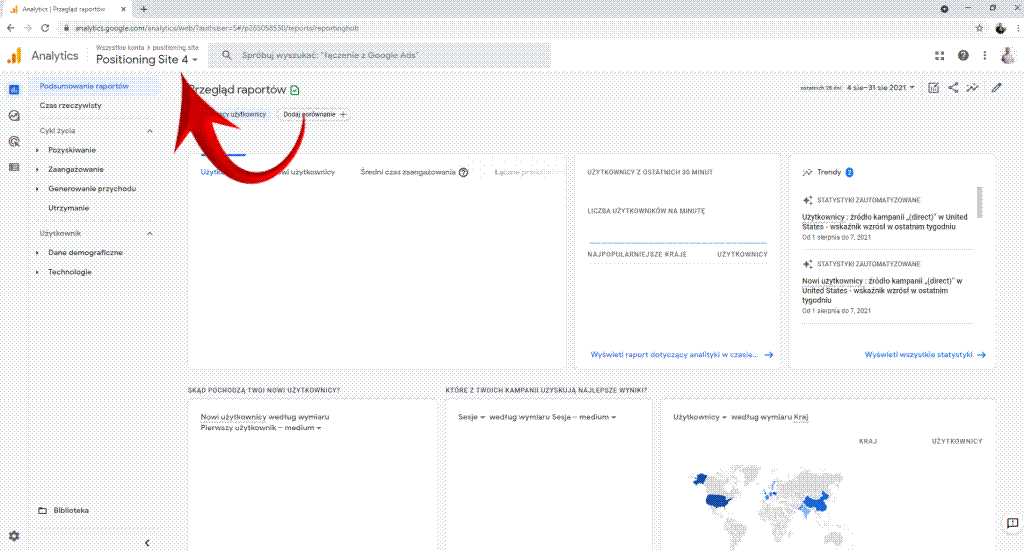1024x551 pixels.
Task: Click the Google account avatar
Action: click(1008, 55)
